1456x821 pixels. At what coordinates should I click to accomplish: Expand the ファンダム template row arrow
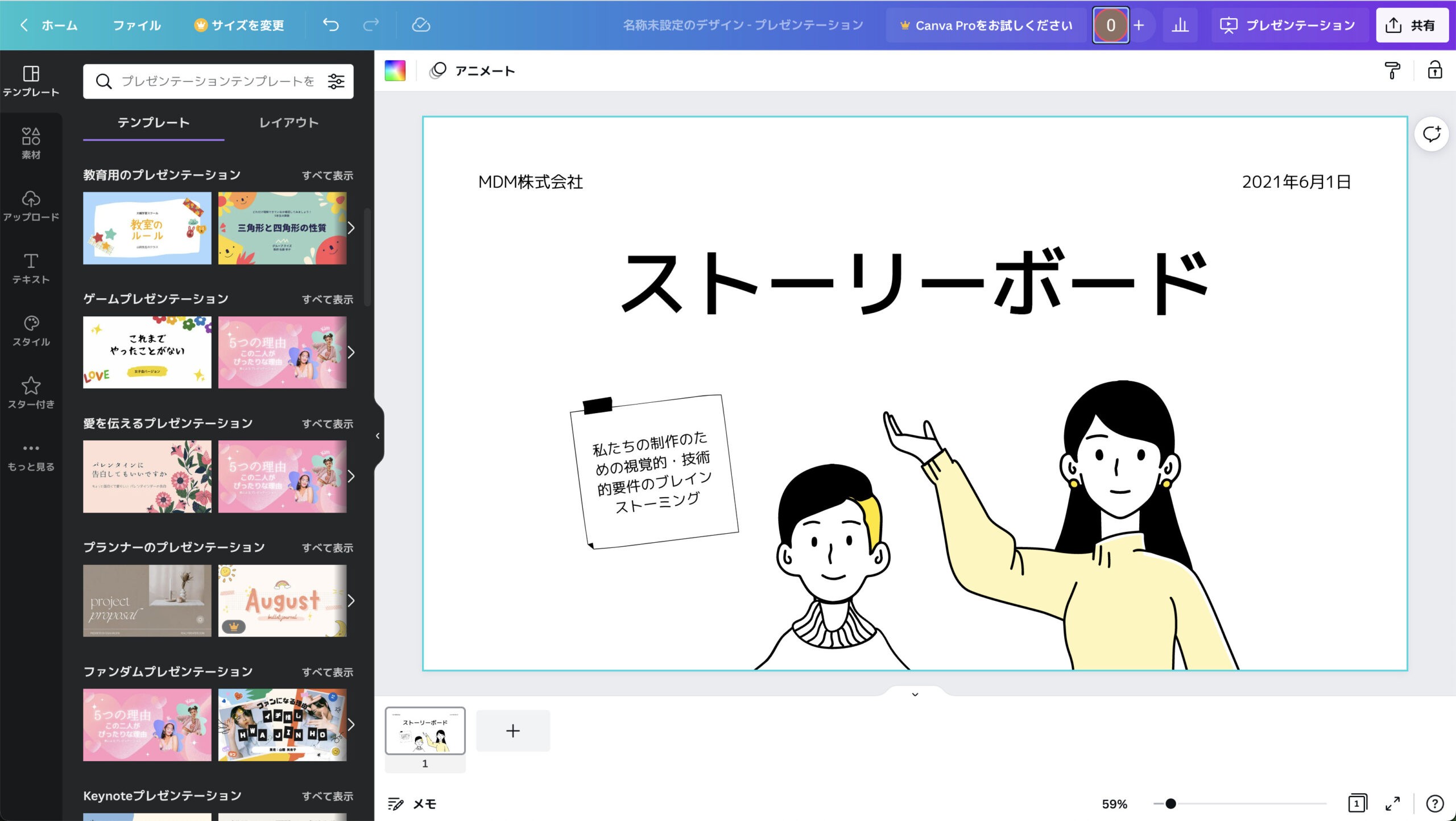point(351,725)
